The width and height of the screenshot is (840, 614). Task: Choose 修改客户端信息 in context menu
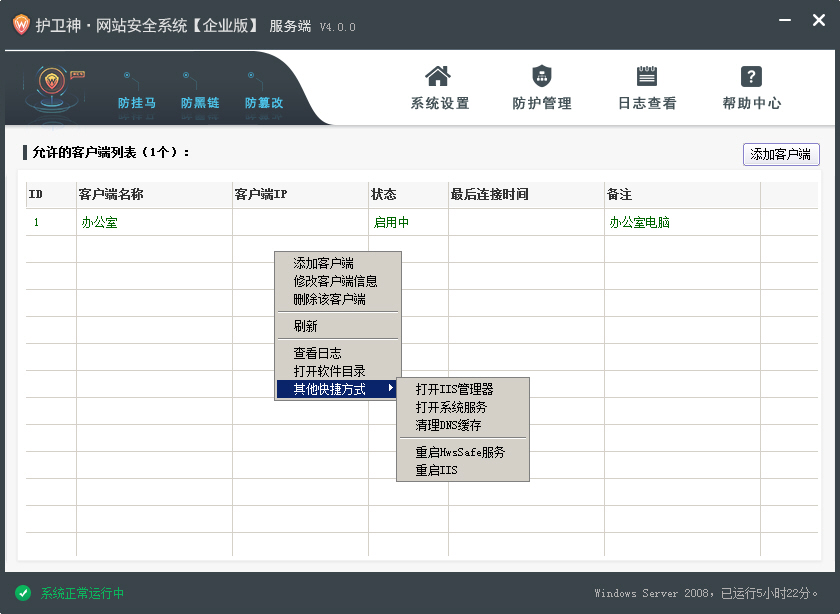pyautogui.click(x=335, y=281)
